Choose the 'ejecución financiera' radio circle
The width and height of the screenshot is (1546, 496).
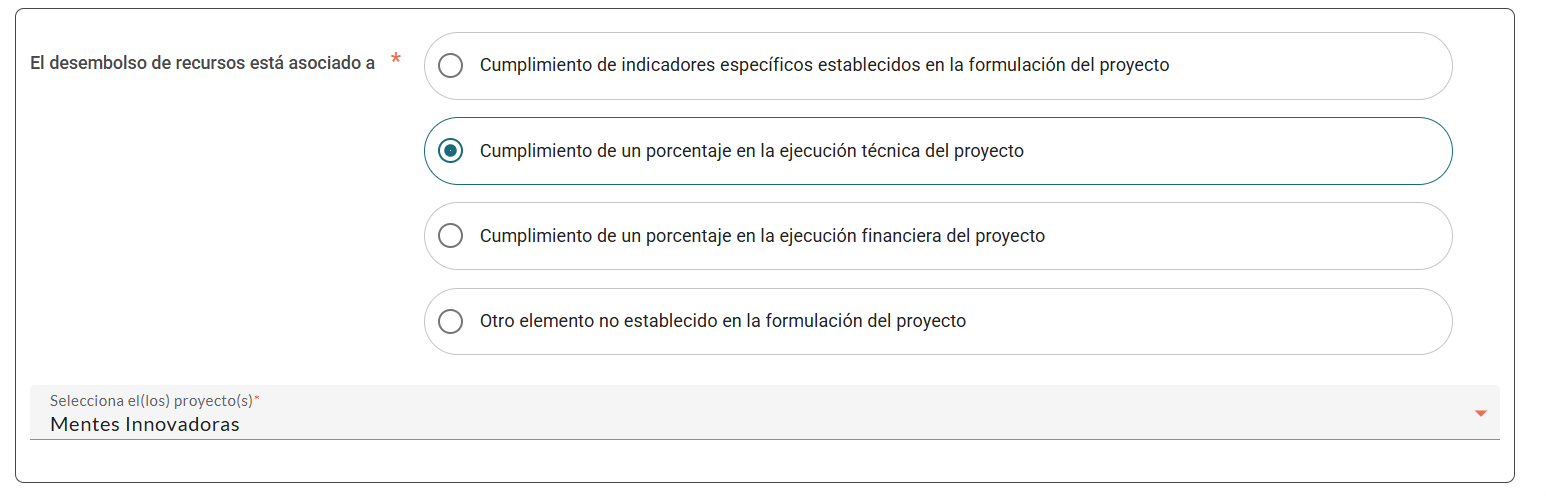point(451,236)
